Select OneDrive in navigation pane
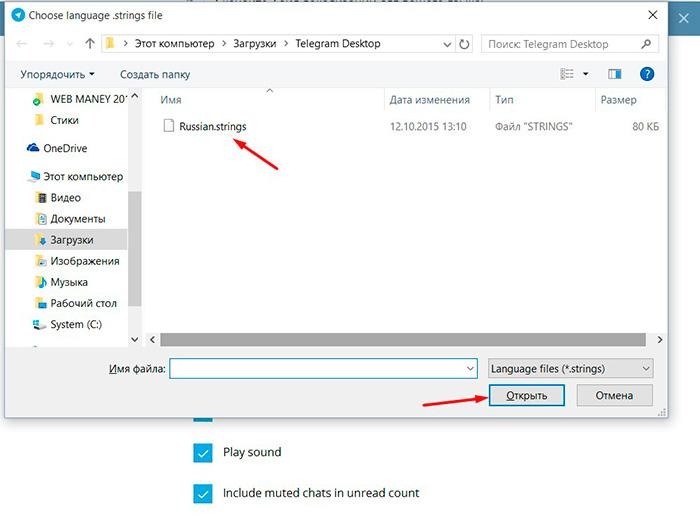The width and height of the screenshot is (700, 528). [57, 148]
